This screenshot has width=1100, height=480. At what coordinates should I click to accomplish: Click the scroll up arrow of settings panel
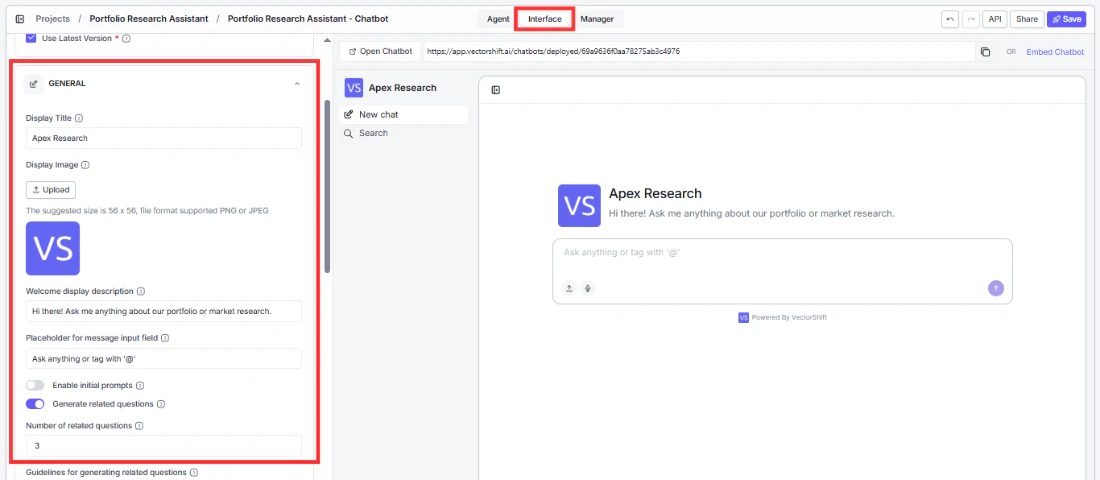327,39
